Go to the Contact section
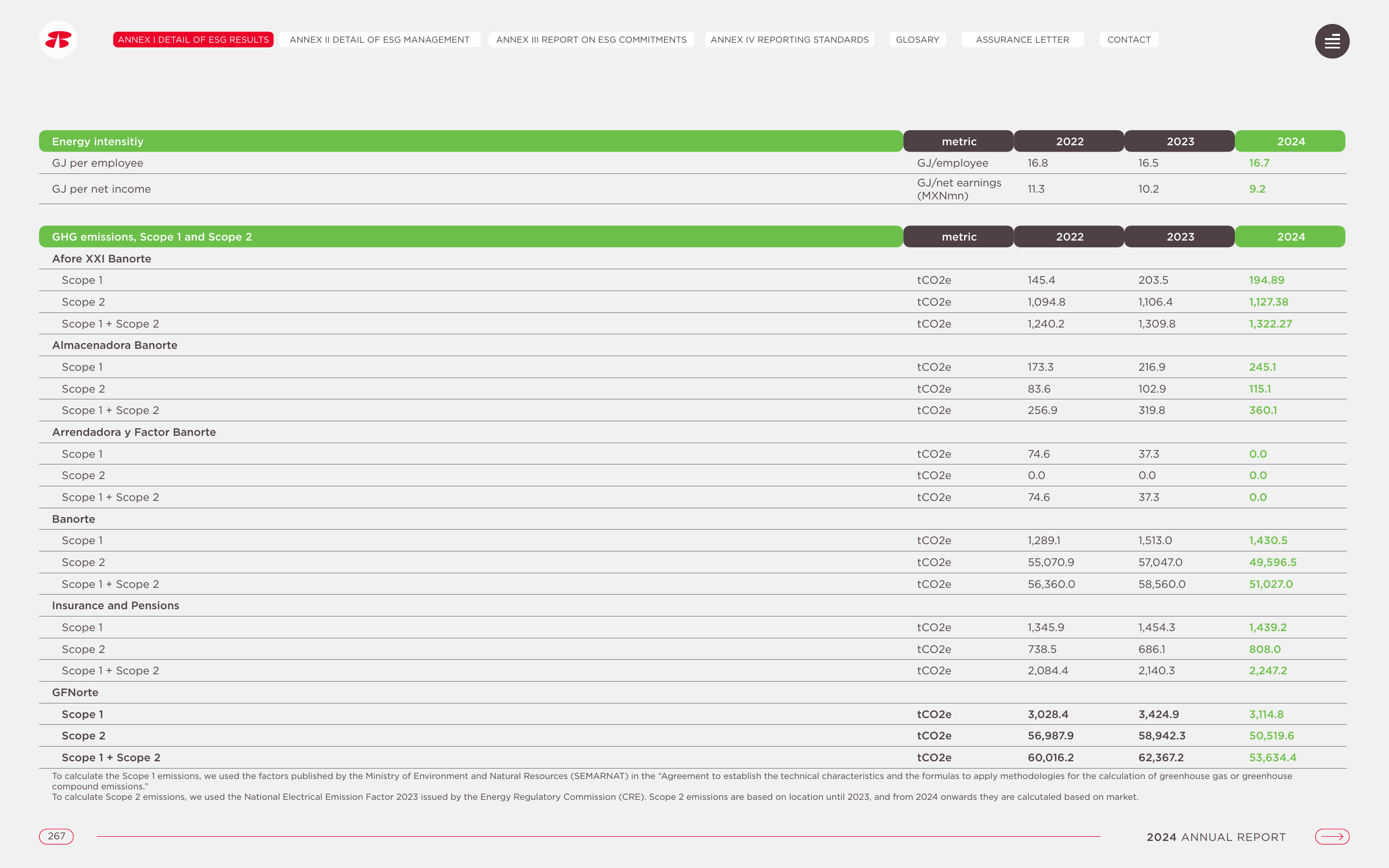The width and height of the screenshot is (1389, 868). click(1129, 40)
